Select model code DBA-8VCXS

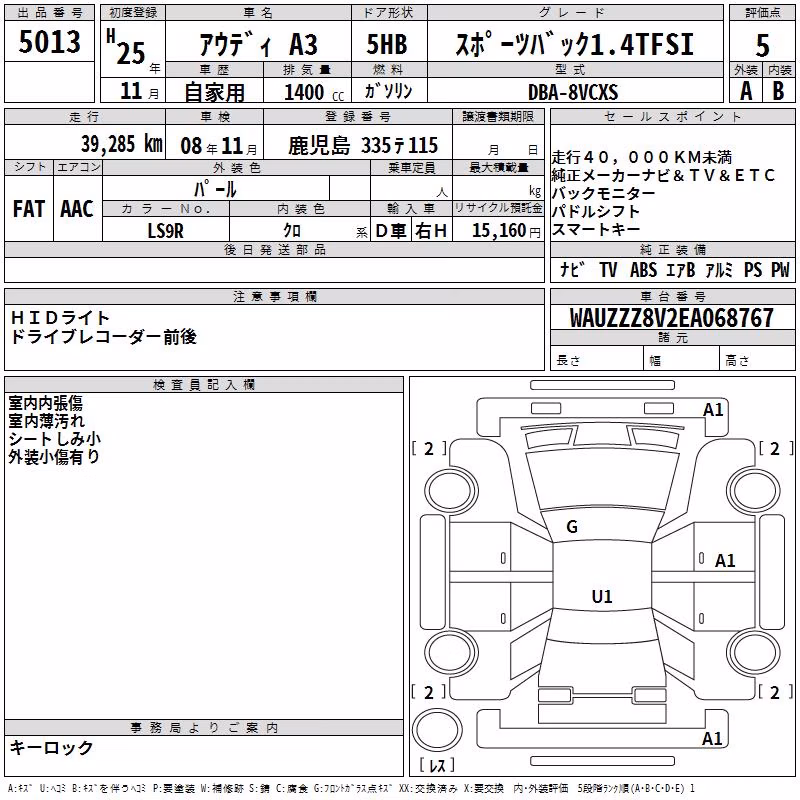(x=573, y=92)
